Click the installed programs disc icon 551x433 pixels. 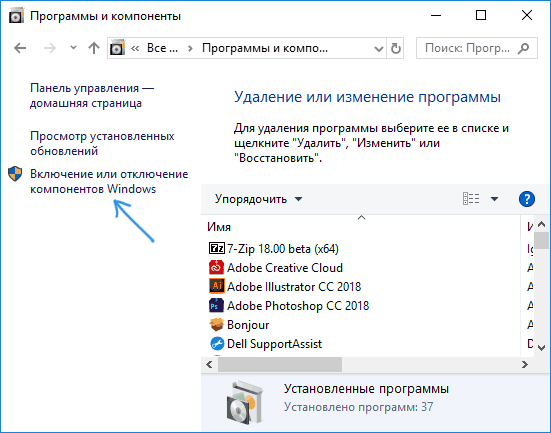coord(245,403)
